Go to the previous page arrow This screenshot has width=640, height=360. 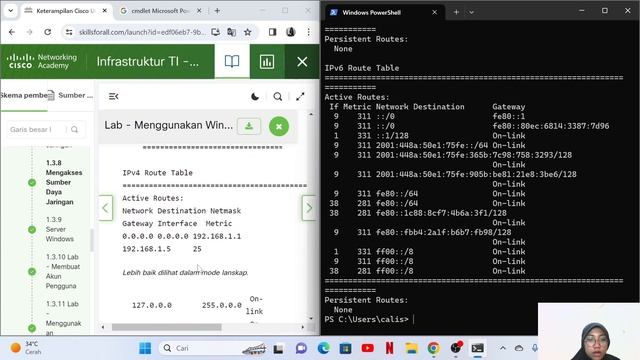[x=105, y=208]
